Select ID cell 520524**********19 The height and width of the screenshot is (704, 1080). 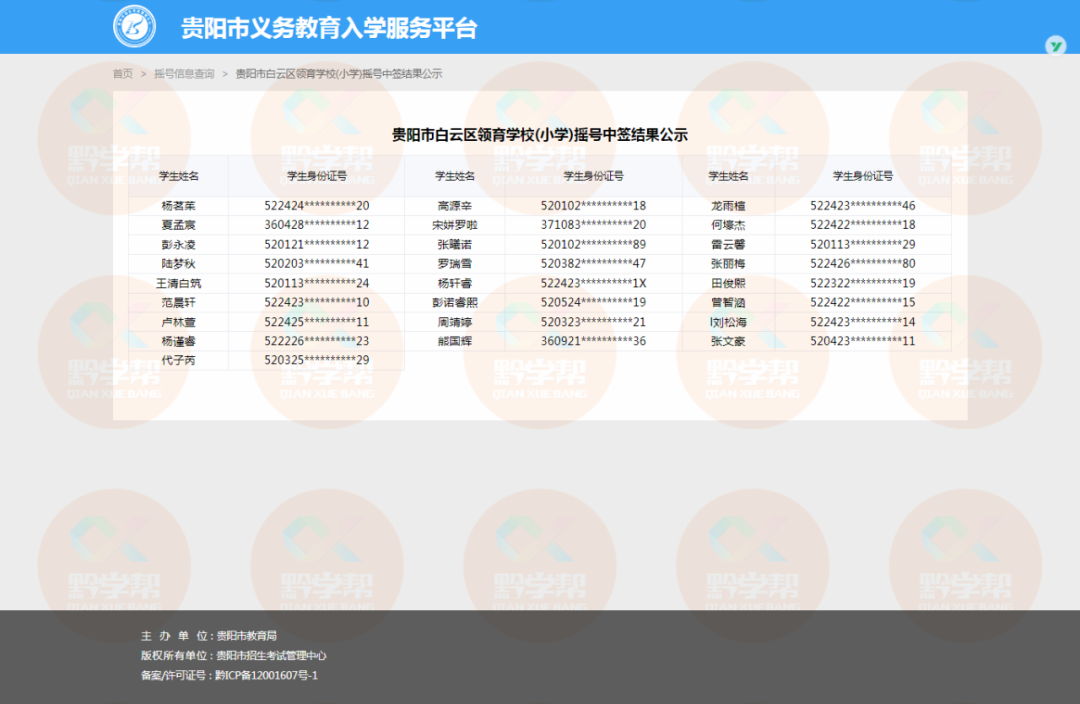593,302
